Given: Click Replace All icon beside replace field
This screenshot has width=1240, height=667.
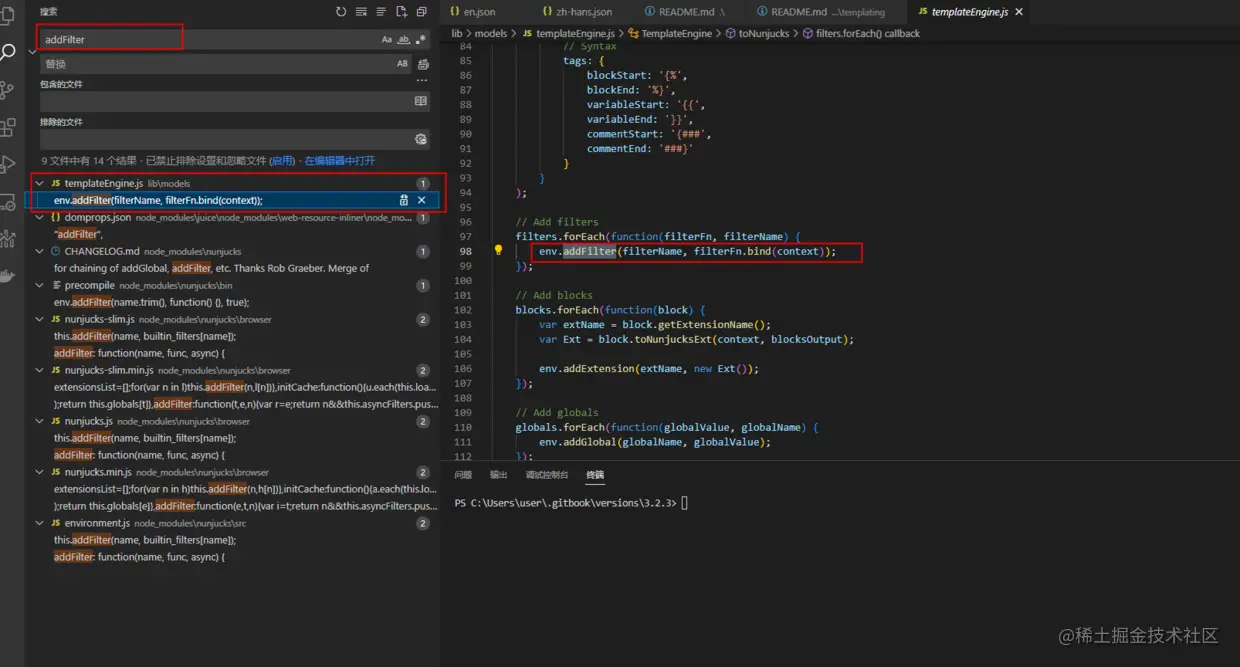Looking at the screenshot, I should (x=423, y=64).
